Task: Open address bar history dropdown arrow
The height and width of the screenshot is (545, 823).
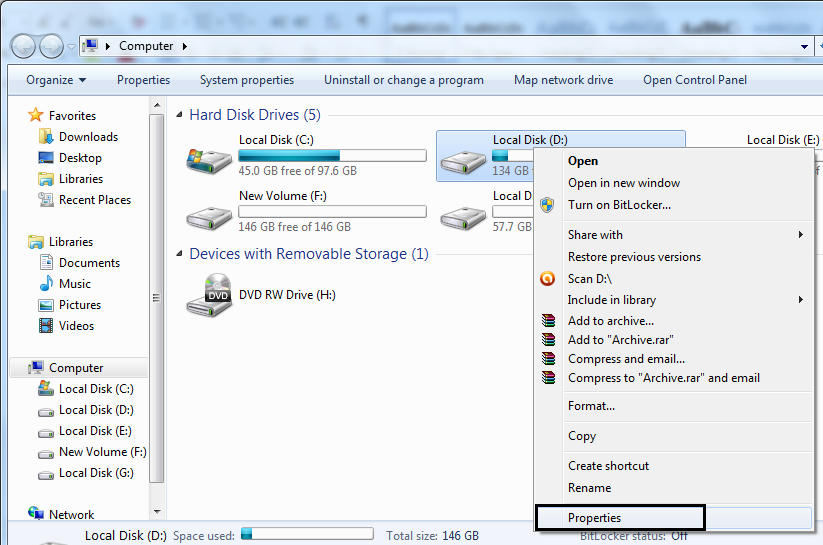Action: click(804, 47)
